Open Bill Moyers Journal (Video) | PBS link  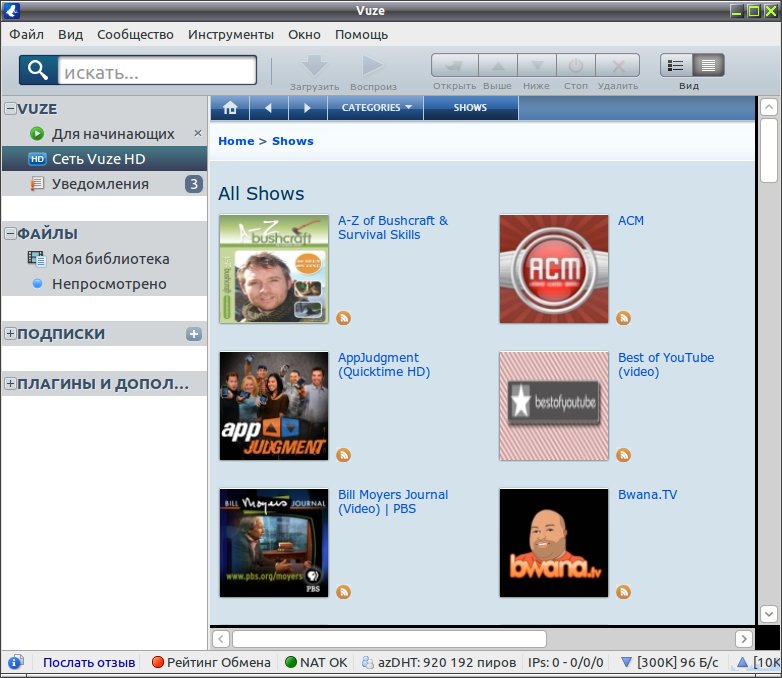pyautogui.click(x=393, y=501)
